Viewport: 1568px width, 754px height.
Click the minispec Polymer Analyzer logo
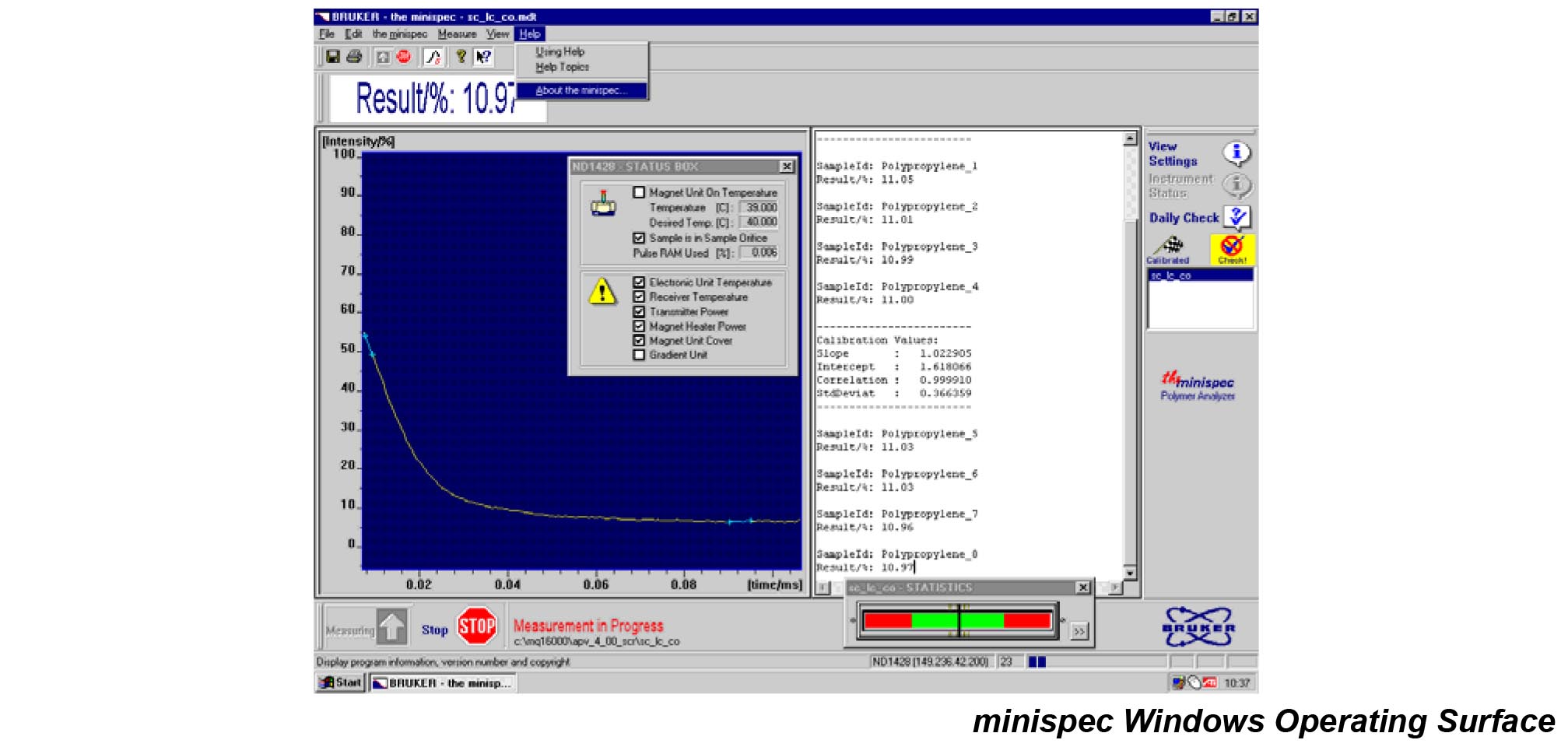[x=1198, y=386]
